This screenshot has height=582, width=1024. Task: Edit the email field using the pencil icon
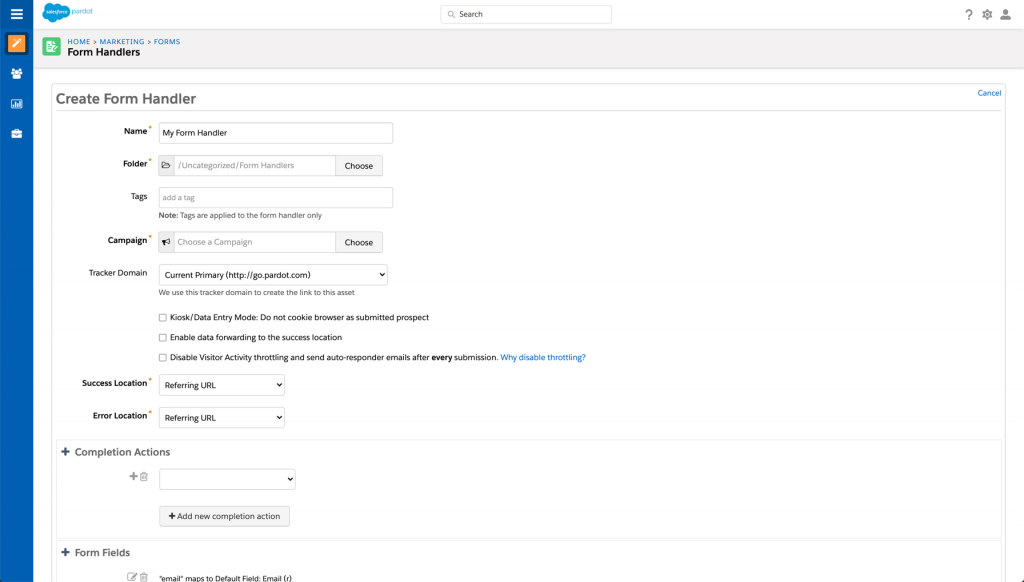point(131,576)
